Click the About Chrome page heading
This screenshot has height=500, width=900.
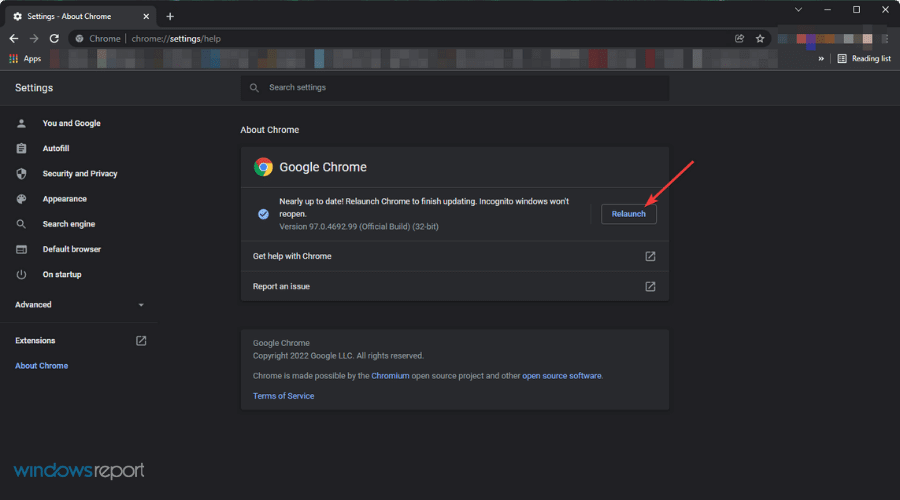click(270, 130)
